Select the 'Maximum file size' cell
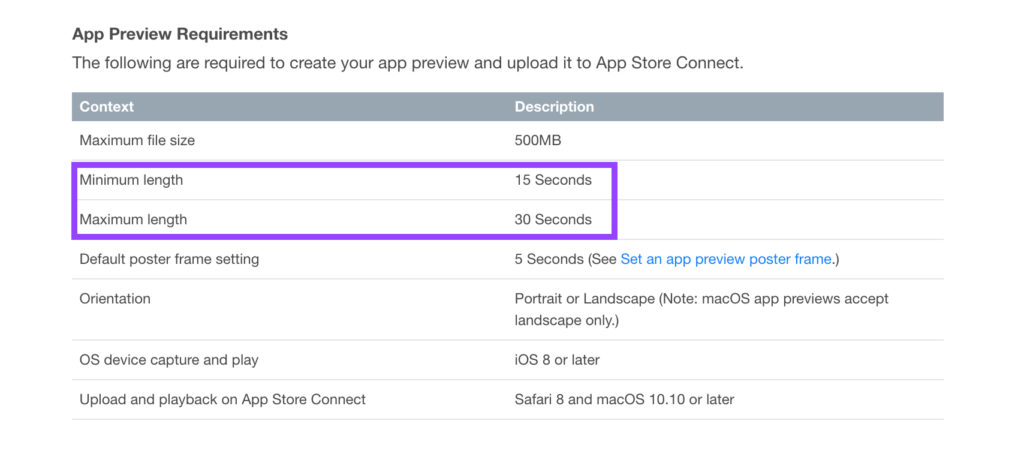 click(x=139, y=140)
